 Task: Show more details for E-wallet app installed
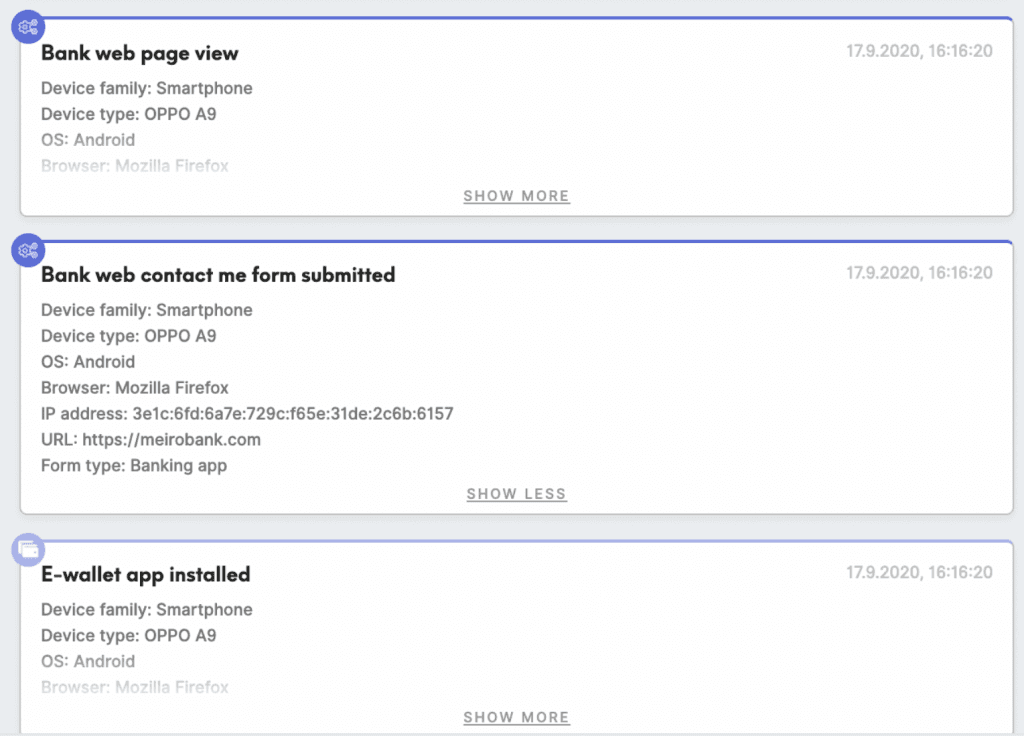pyautogui.click(x=516, y=717)
